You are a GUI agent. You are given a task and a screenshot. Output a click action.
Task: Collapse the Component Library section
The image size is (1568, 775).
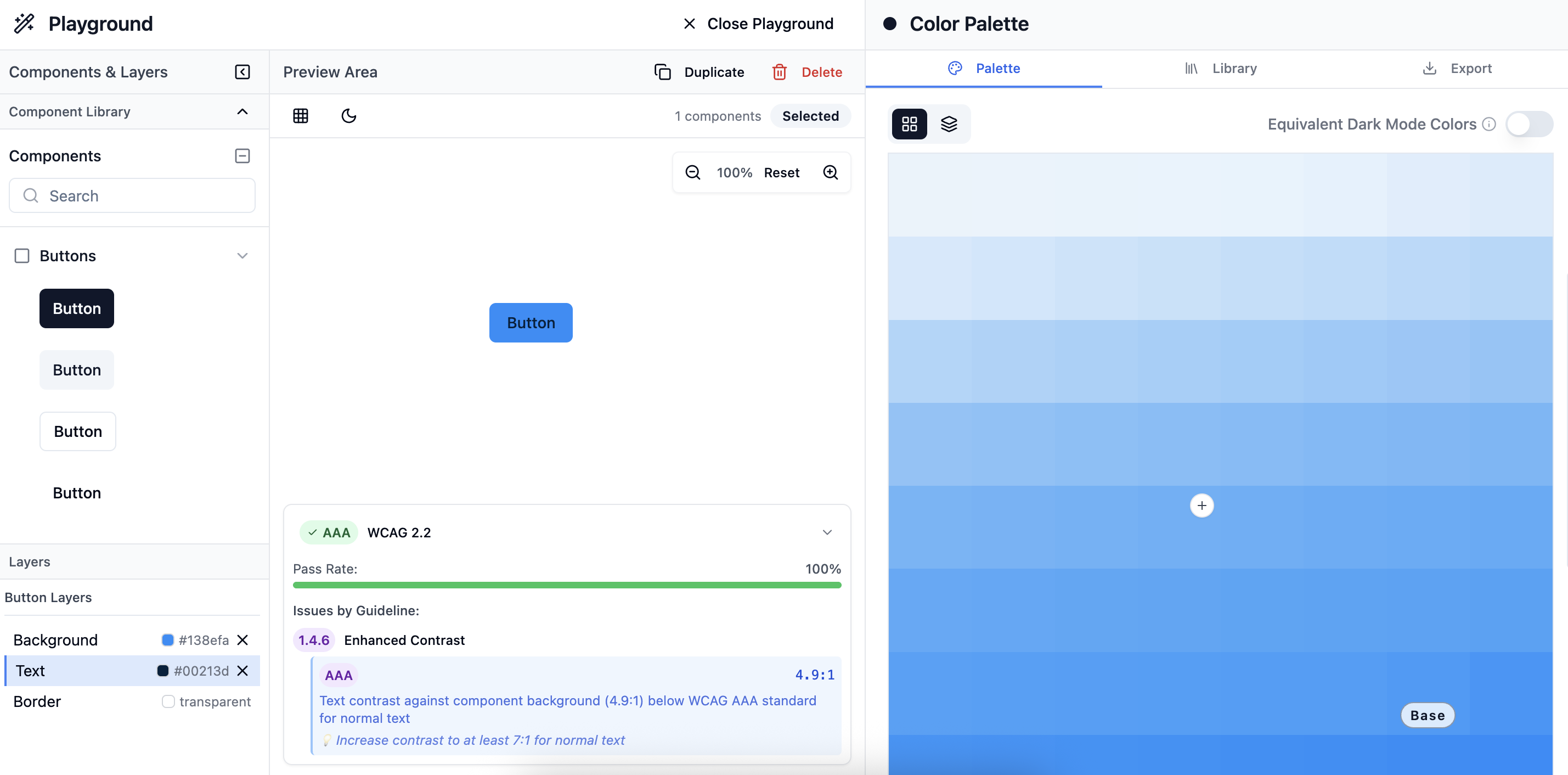pos(242,111)
